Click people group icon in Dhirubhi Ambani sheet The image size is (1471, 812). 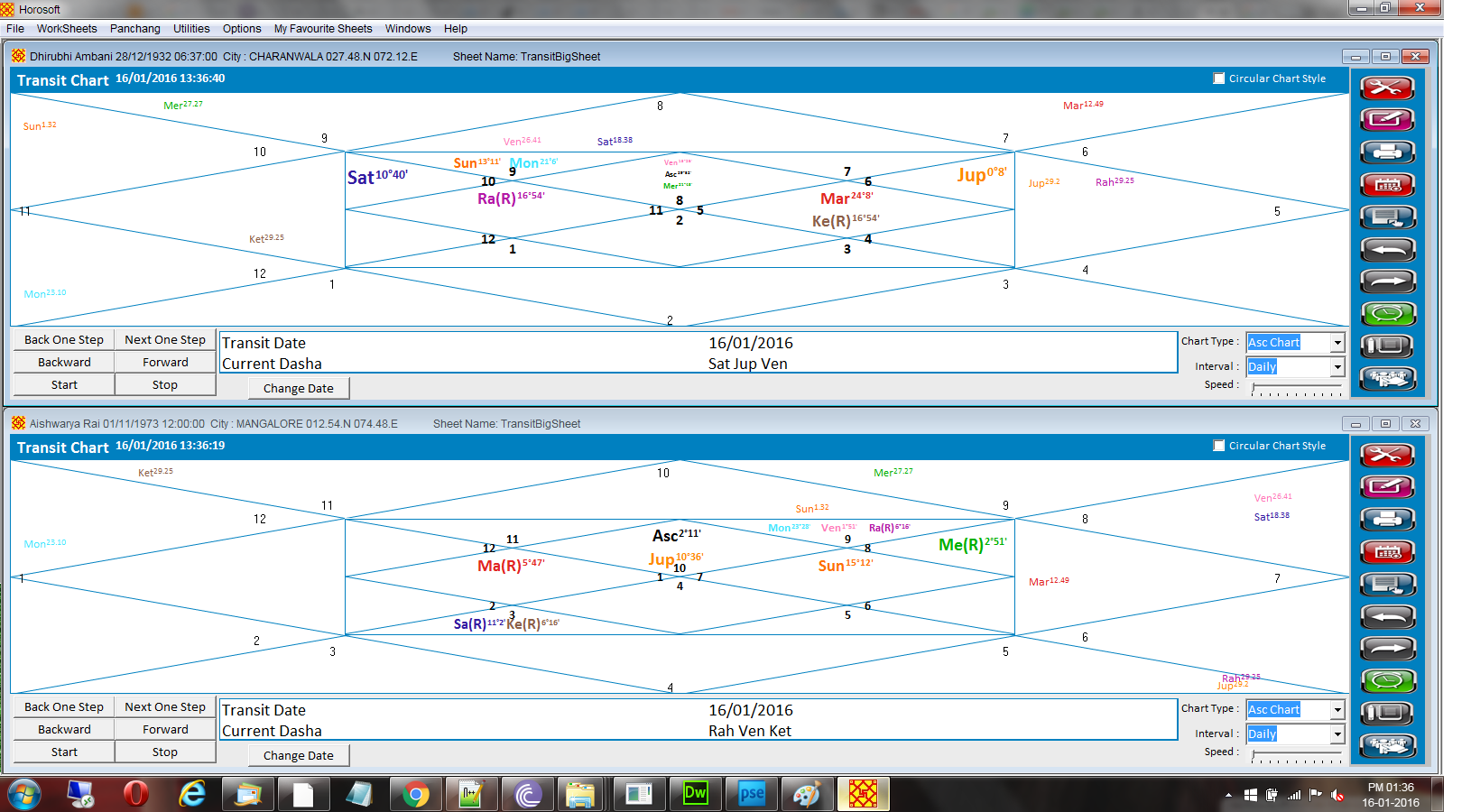click(1387, 379)
